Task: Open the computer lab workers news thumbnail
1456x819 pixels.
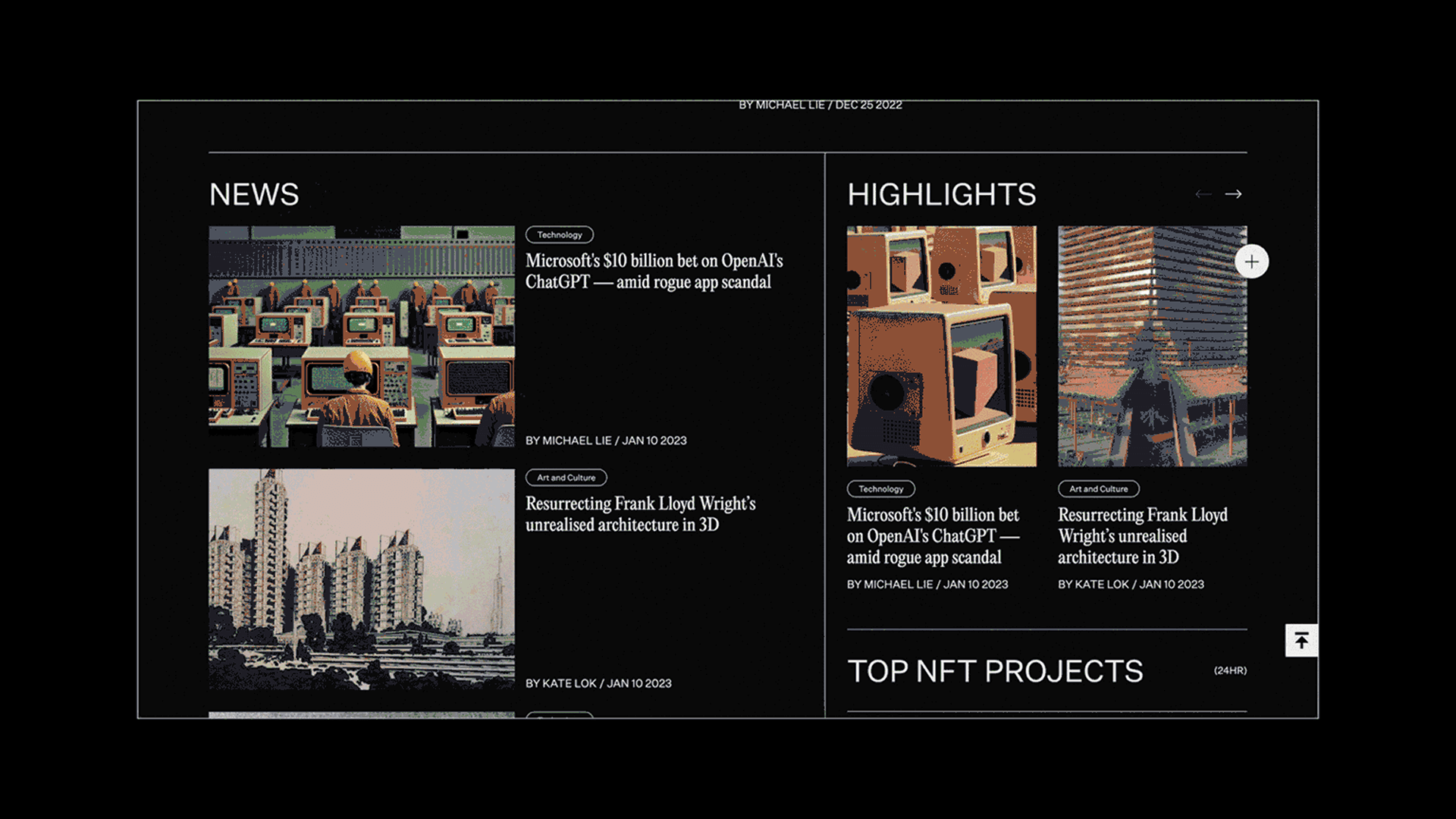Action: pos(362,336)
